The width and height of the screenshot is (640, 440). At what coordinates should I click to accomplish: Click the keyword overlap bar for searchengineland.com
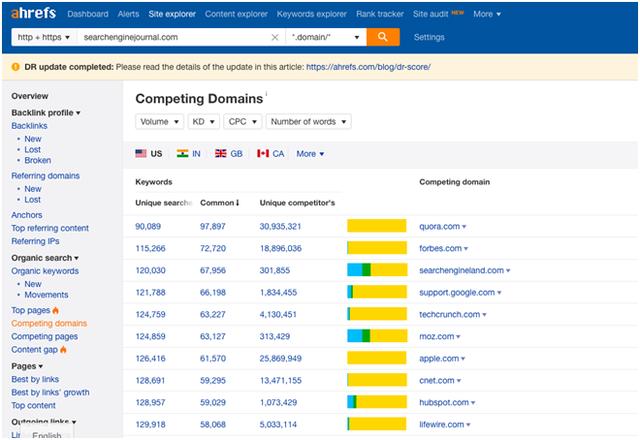(377, 270)
